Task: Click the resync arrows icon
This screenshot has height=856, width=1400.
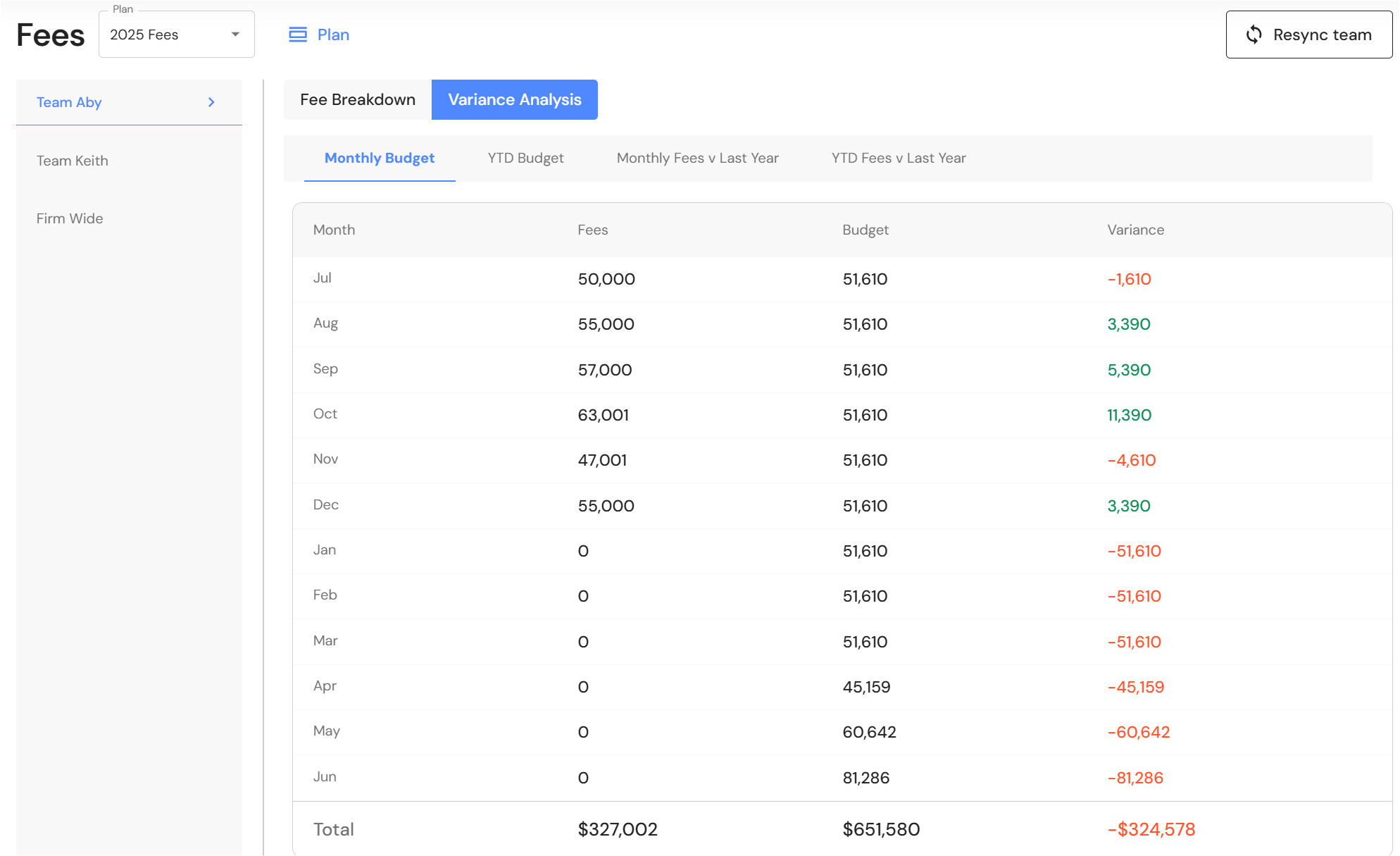Action: (x=1254, y=35)
